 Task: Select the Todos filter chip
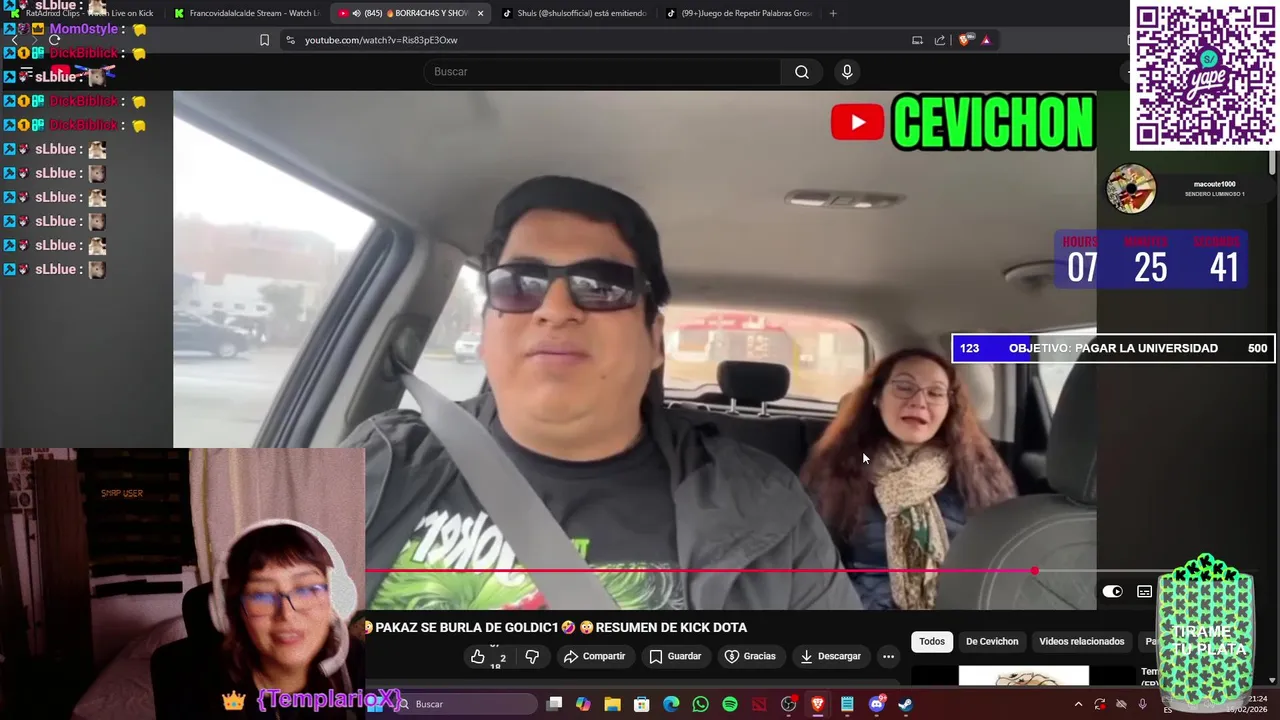[x=932, y=641]
